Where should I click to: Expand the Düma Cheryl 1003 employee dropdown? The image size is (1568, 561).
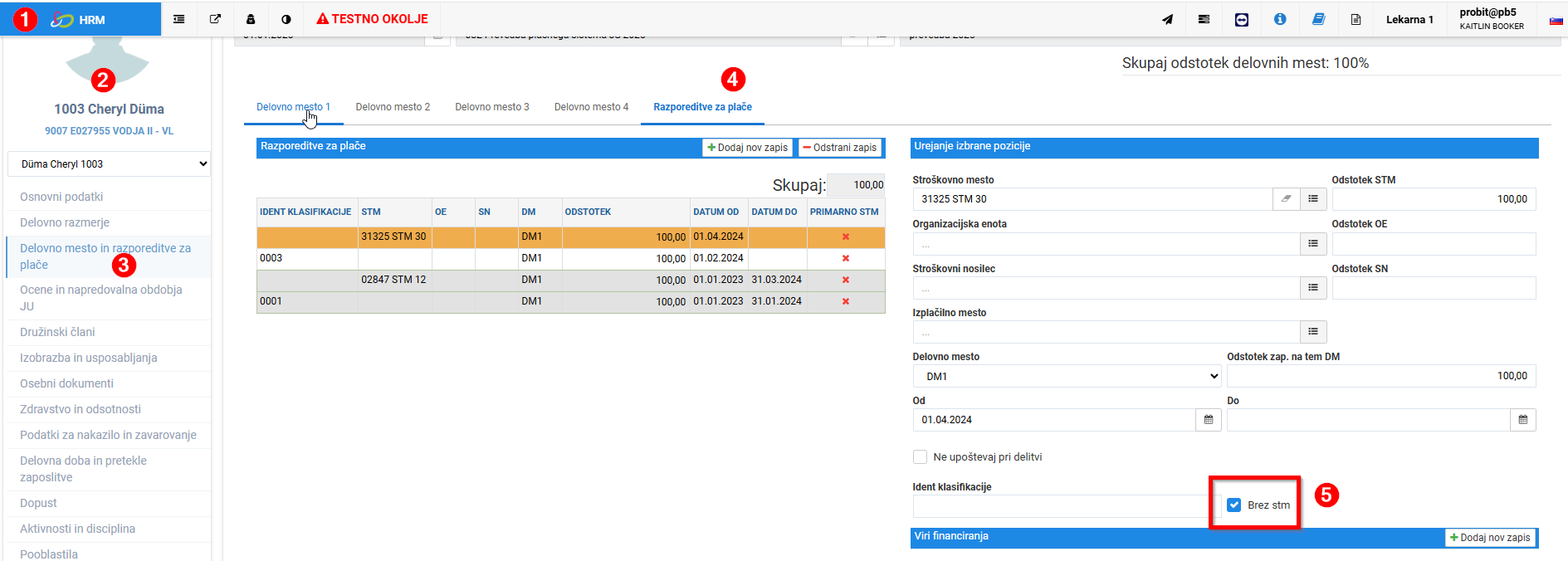click(109, 164)
